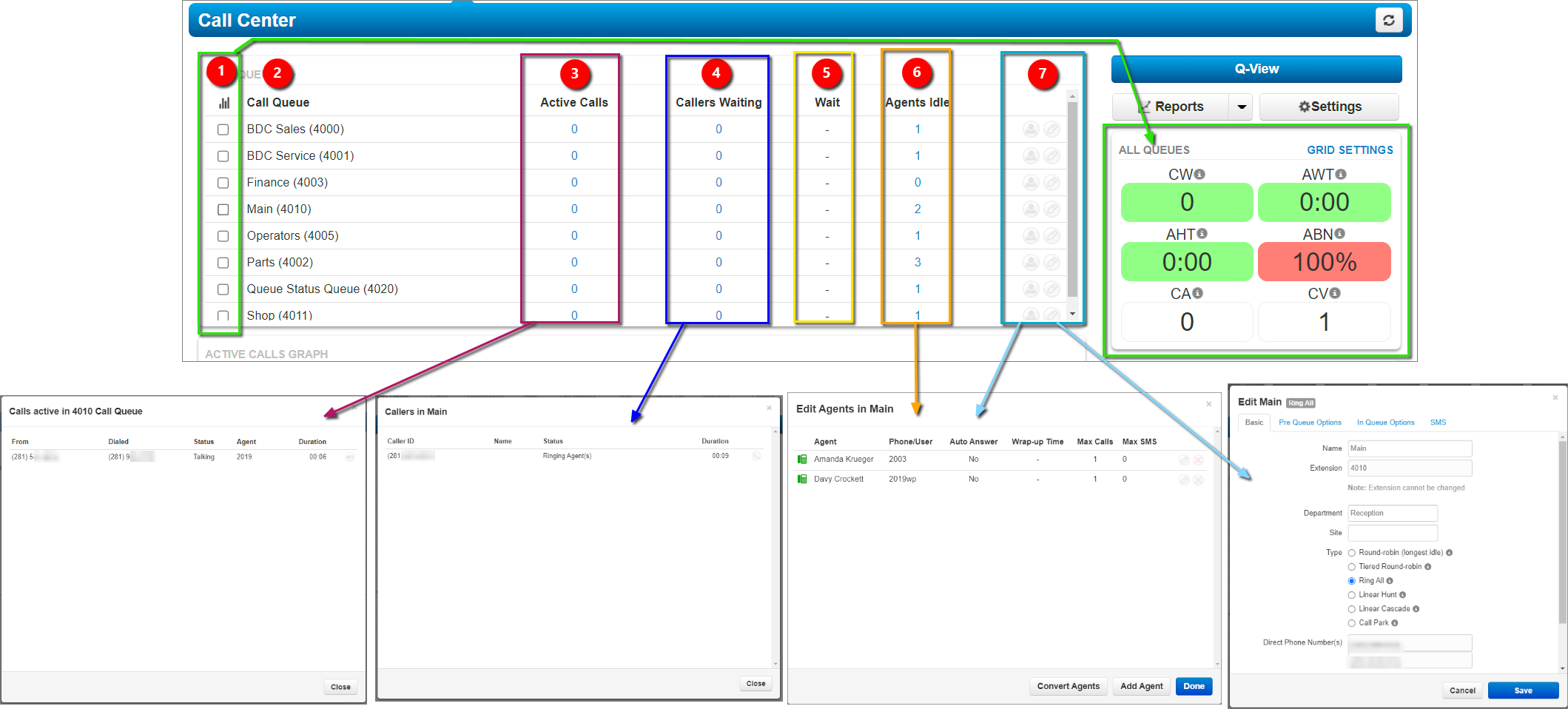The width and height of the screenshot is (1568, 709).
Task: Open agents icon for Main (4010)
Action: click(x=1031, y=209)
